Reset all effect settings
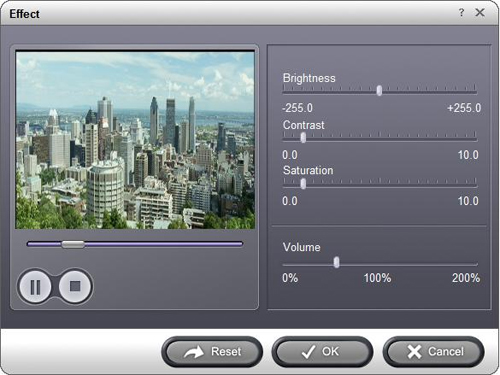 tap(212, 352)
